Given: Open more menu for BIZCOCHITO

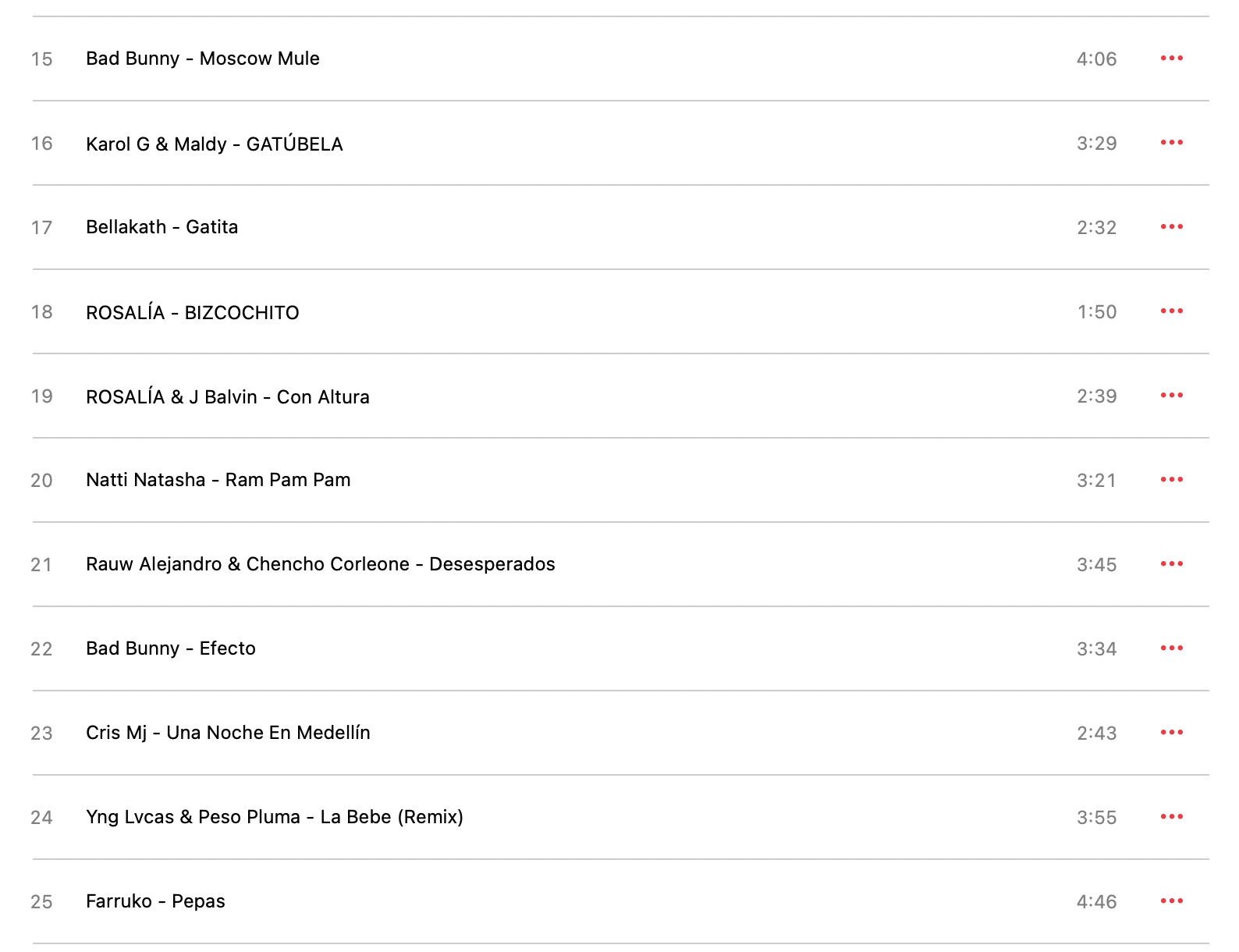Looking at the screenshot, I should (1171, 311).
